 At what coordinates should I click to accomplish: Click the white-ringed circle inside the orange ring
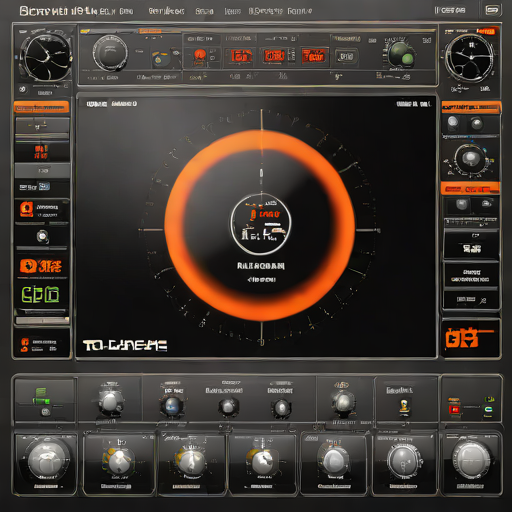[261, 224]
